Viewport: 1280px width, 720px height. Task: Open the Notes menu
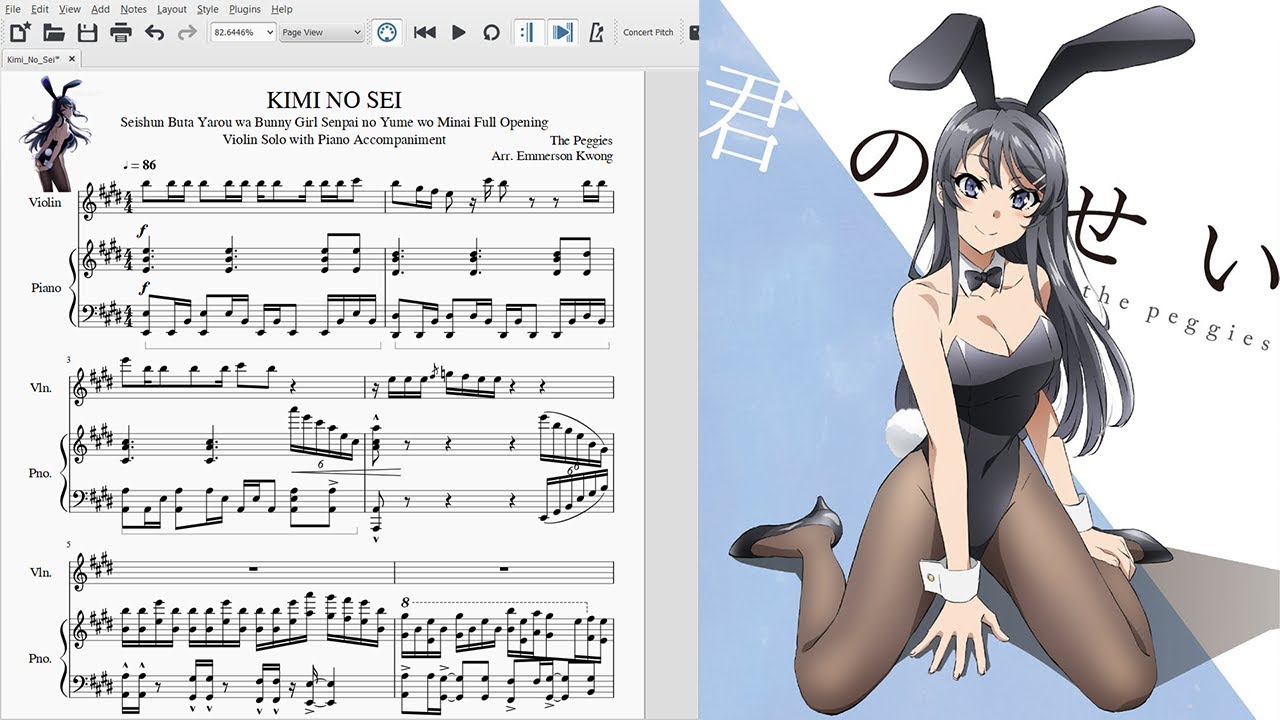click(x=133, y=9)
